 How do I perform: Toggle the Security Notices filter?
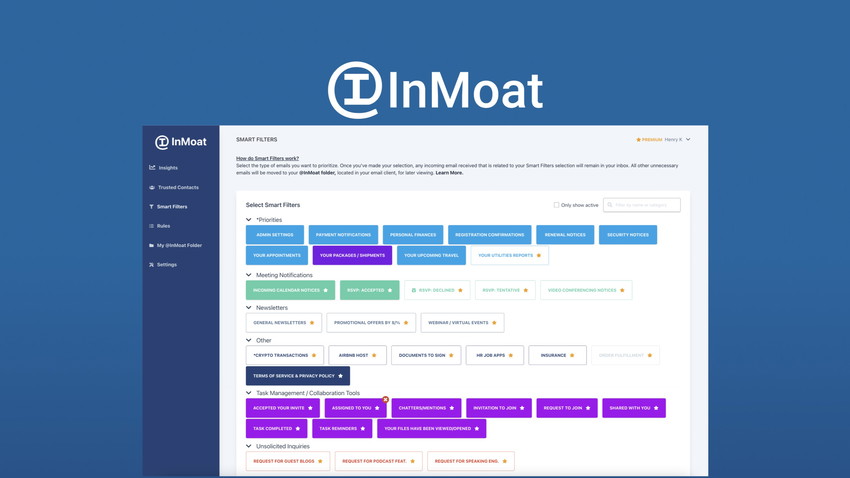click(x=628, y=235)
